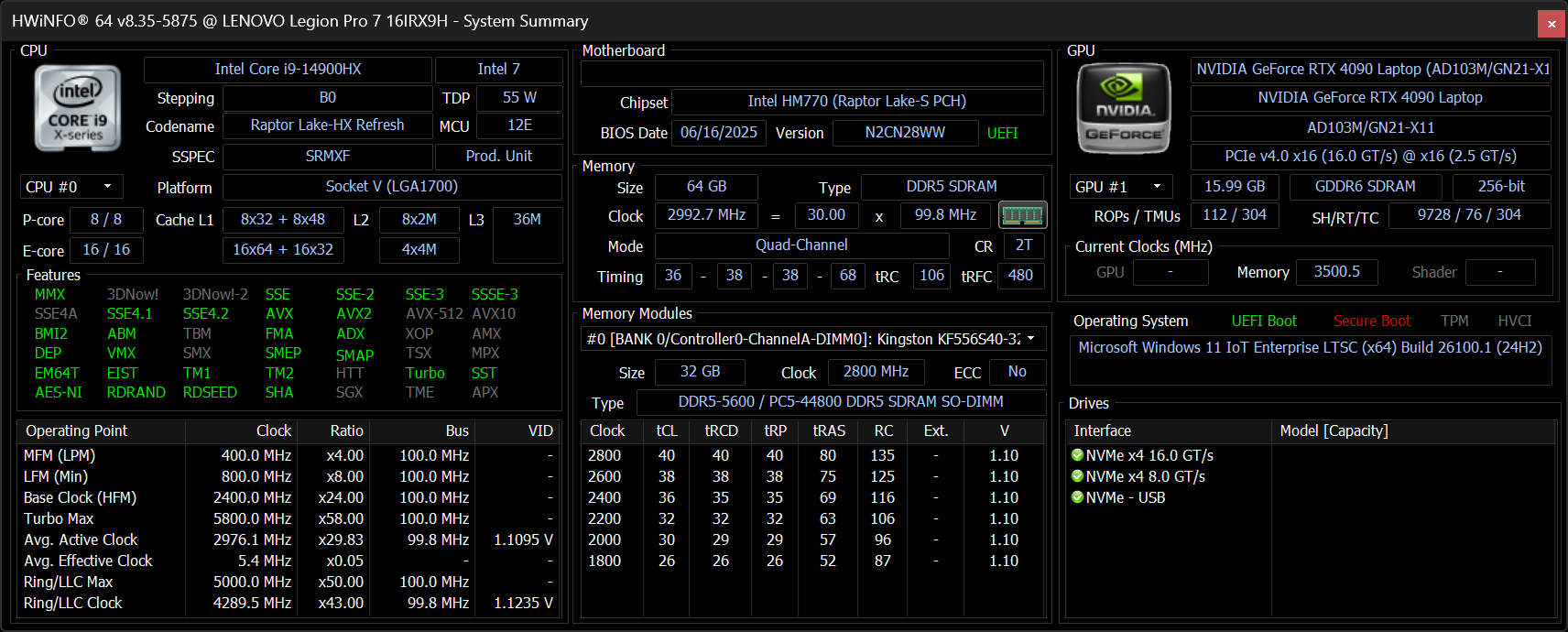Click the P-core 8 / 8 value

point(106,220)
